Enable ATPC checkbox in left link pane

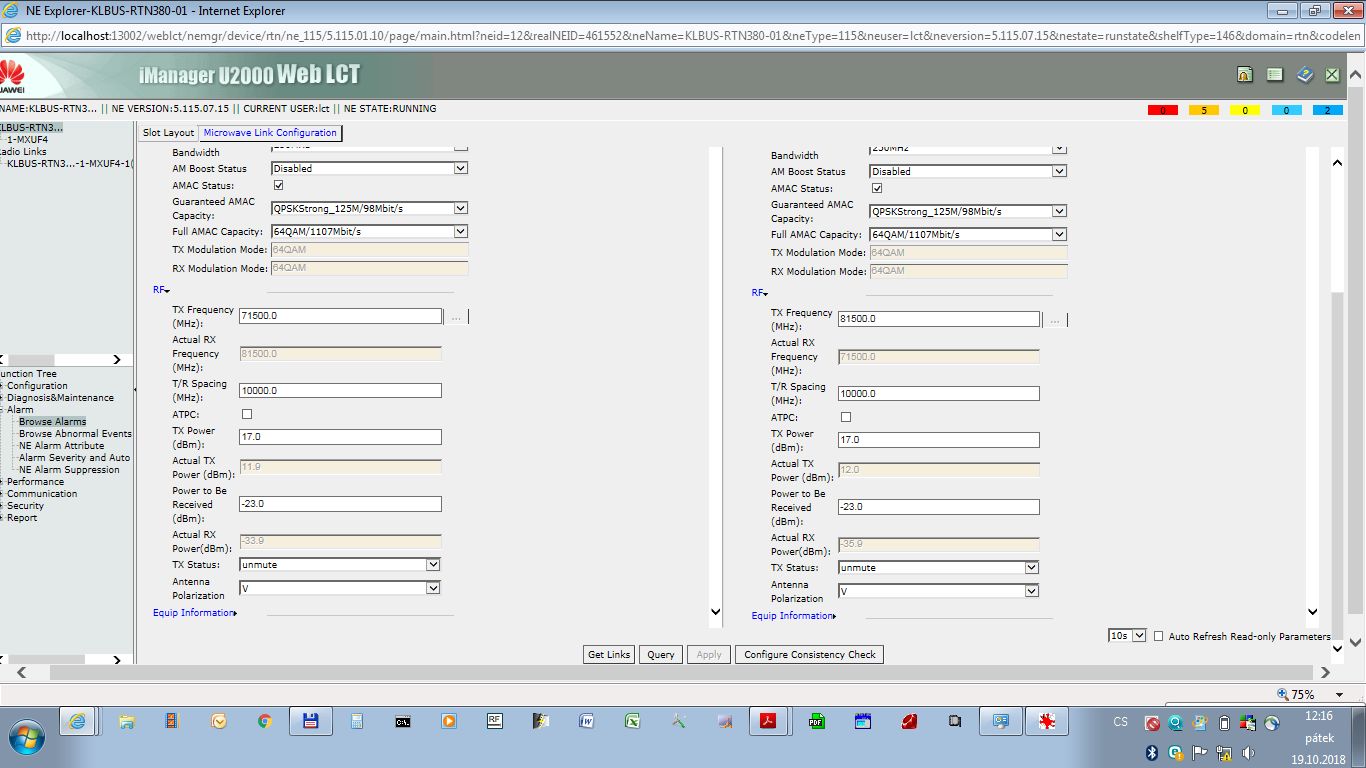coord(247,414)
